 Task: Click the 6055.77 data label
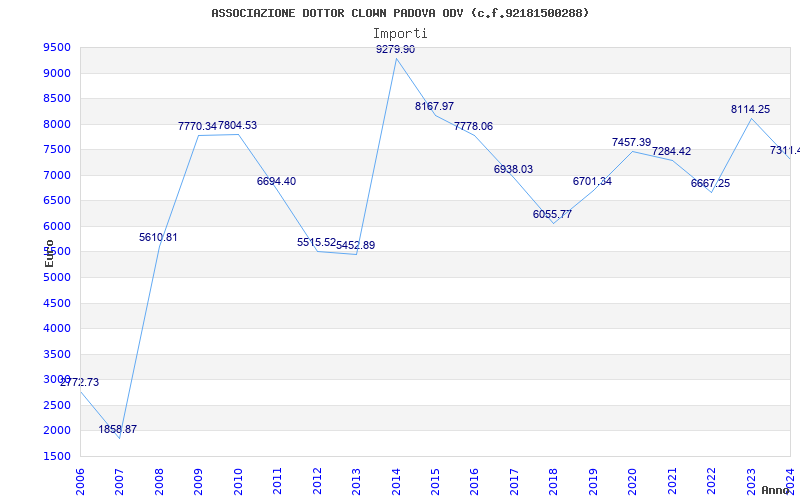click(553, 215)
